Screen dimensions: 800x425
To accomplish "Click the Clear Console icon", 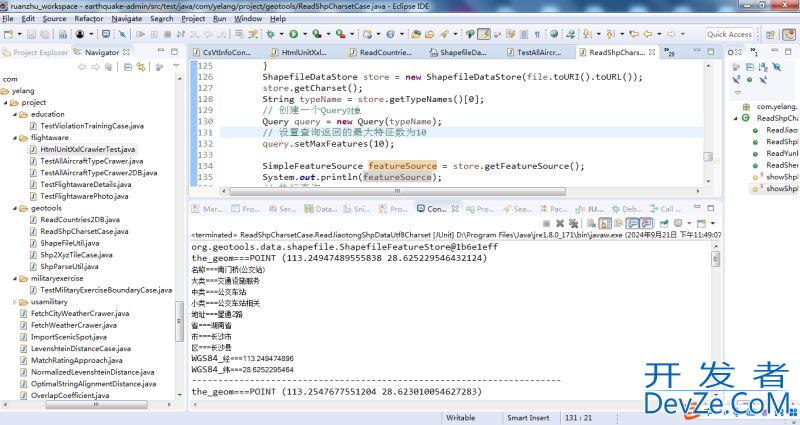I will coord(591,223).
